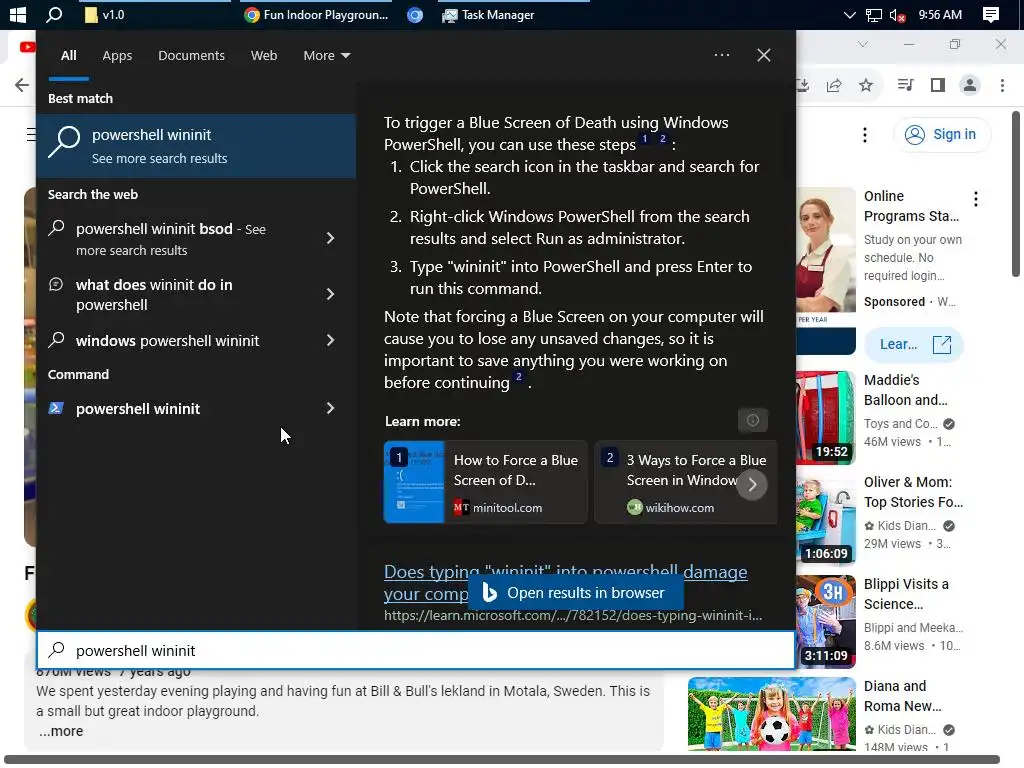Run the powershell wininit command entry

click(x=138, y=409)
